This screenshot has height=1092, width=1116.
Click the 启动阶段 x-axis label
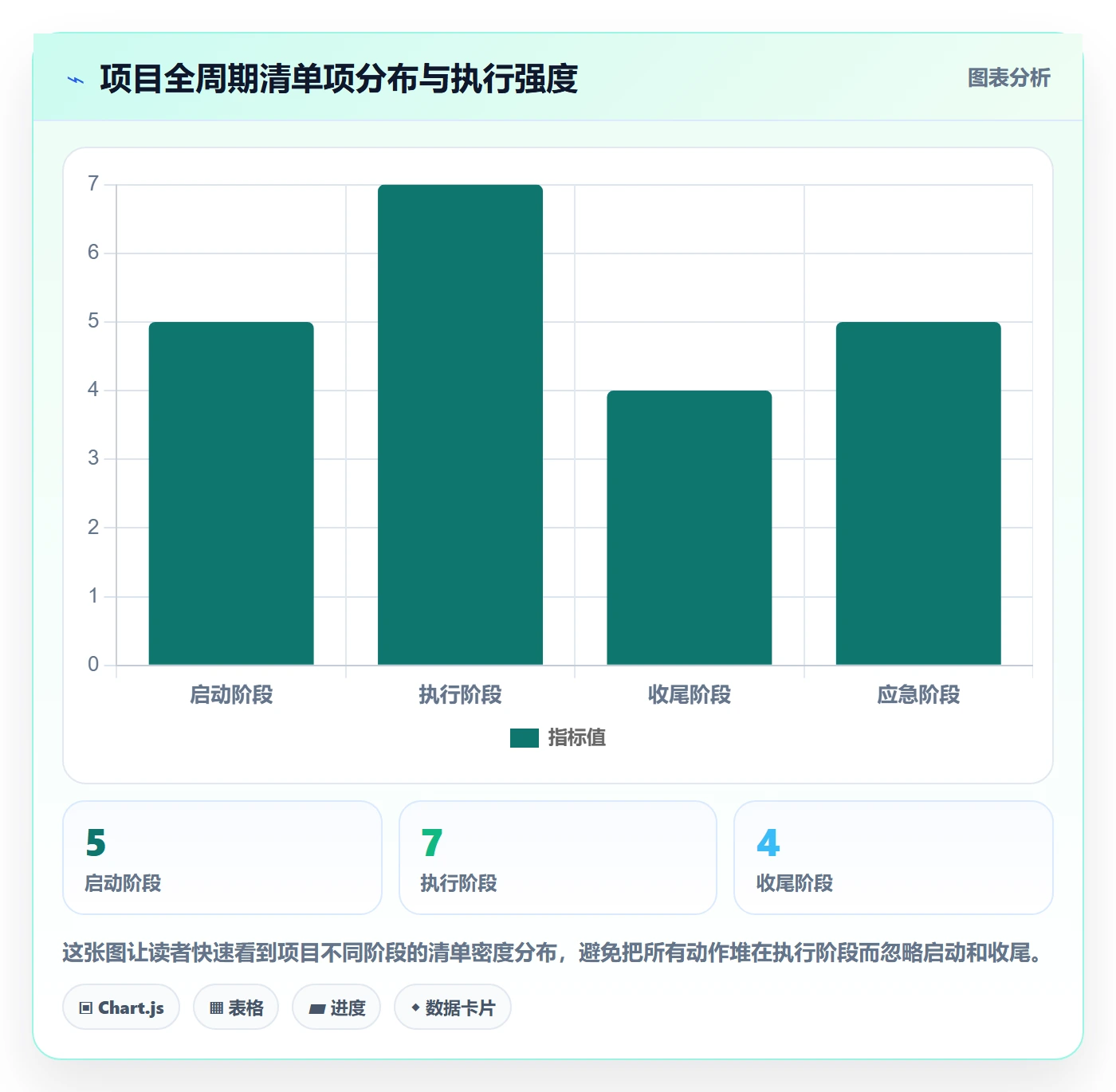click(231, 695)
